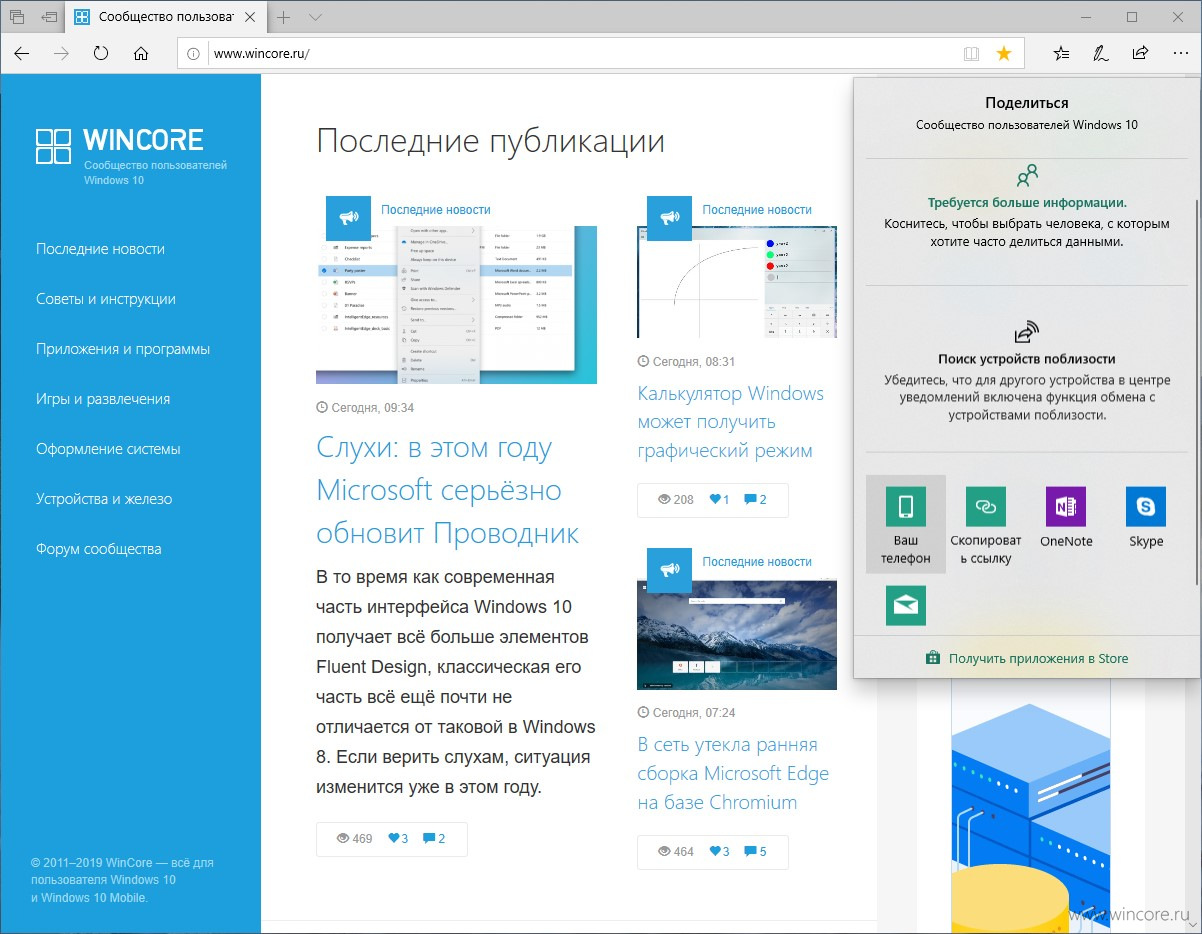Click the 208 views count
Viewport: 1202px width, 934px height.
(x=675, y=499)
